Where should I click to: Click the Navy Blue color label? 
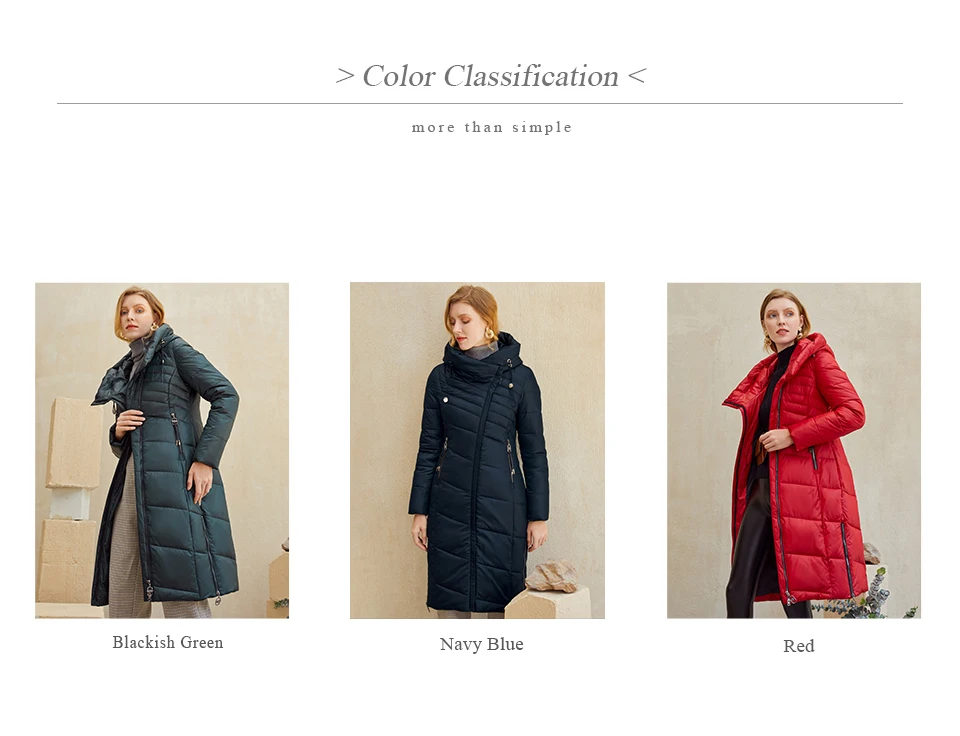[x=481, y=644]
